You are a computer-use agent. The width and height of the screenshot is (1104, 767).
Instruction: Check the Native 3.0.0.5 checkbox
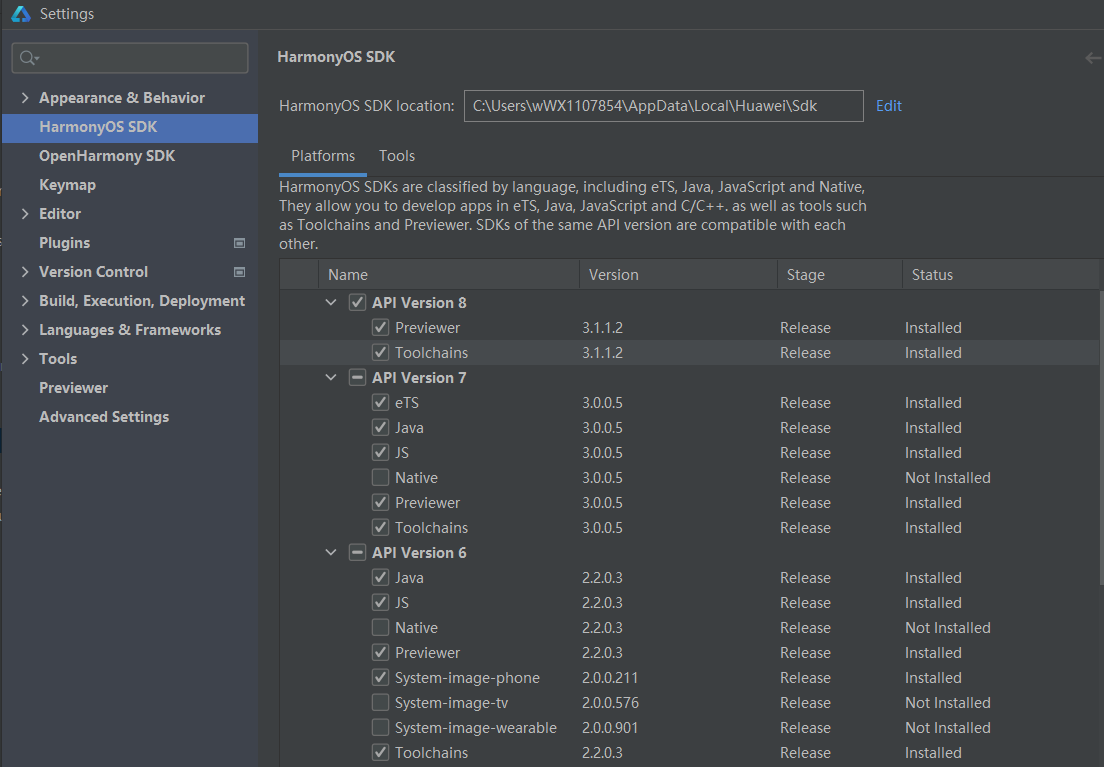pyautogui.click(x=380, y=478)
